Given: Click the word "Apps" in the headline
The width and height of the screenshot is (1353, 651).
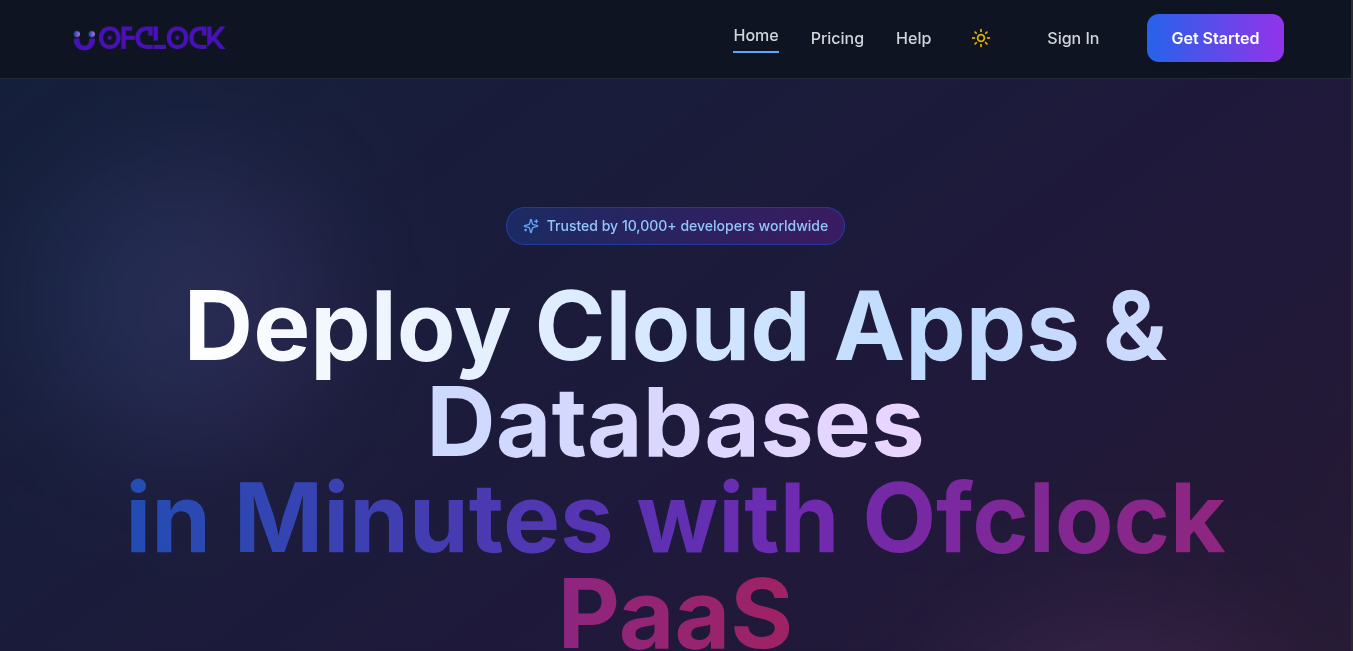Looking at the screenshot, I should (957, 328).
